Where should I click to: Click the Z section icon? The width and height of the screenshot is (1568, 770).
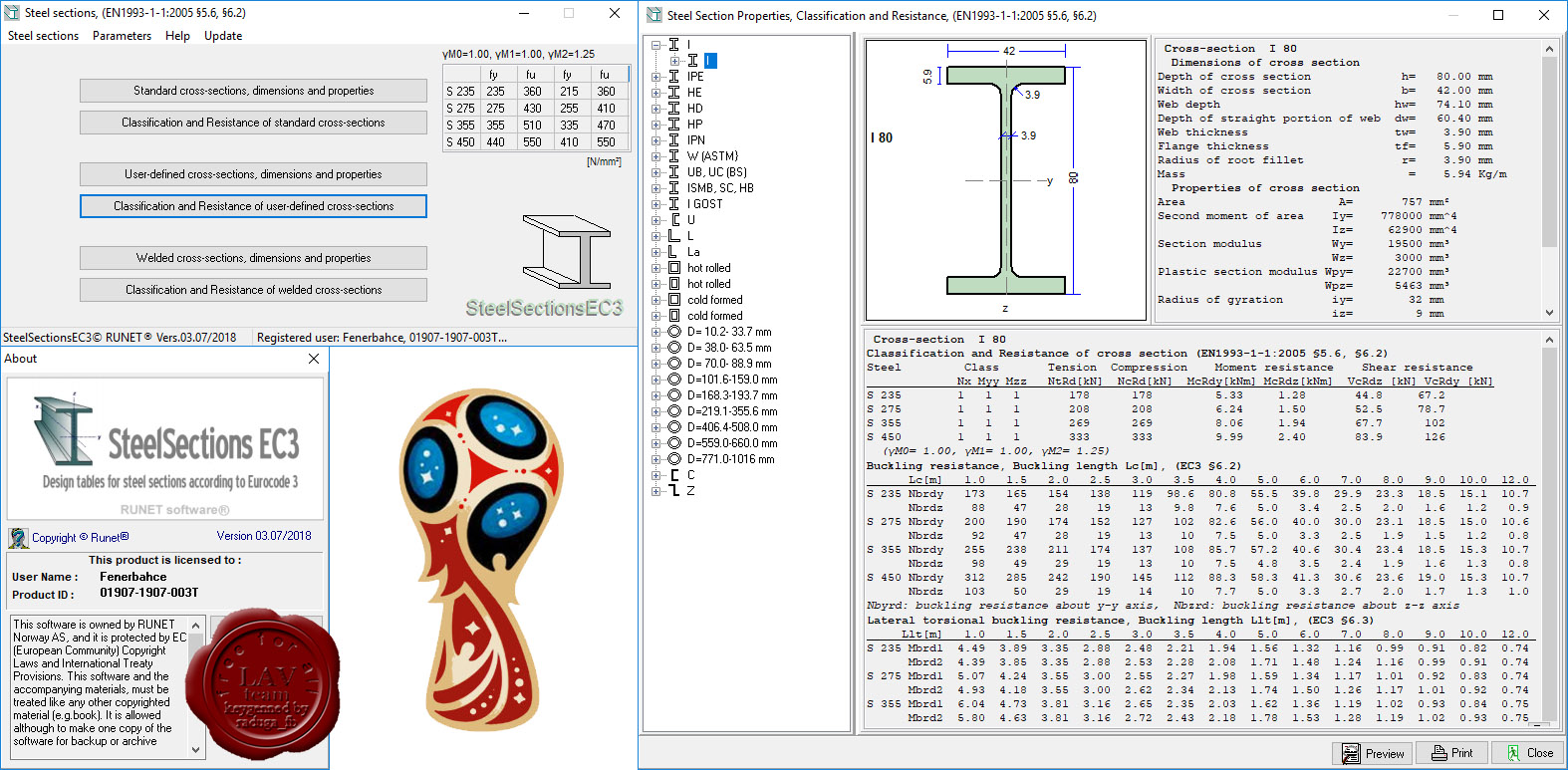[674, 491]
